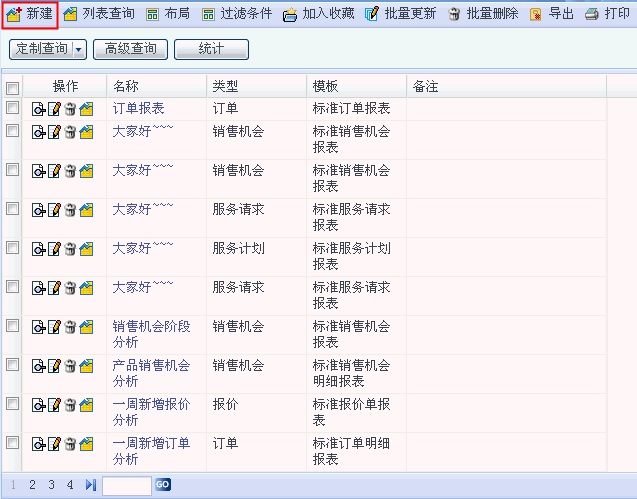
Task: Edit the 订单报表 report with pencil icon
Action: (x=55, y=109)
